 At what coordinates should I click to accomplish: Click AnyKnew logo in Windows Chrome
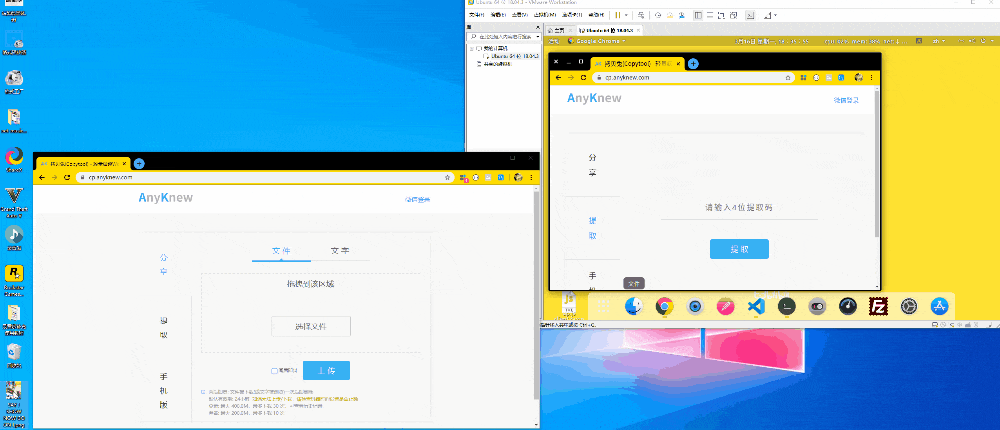pos(165,198)
